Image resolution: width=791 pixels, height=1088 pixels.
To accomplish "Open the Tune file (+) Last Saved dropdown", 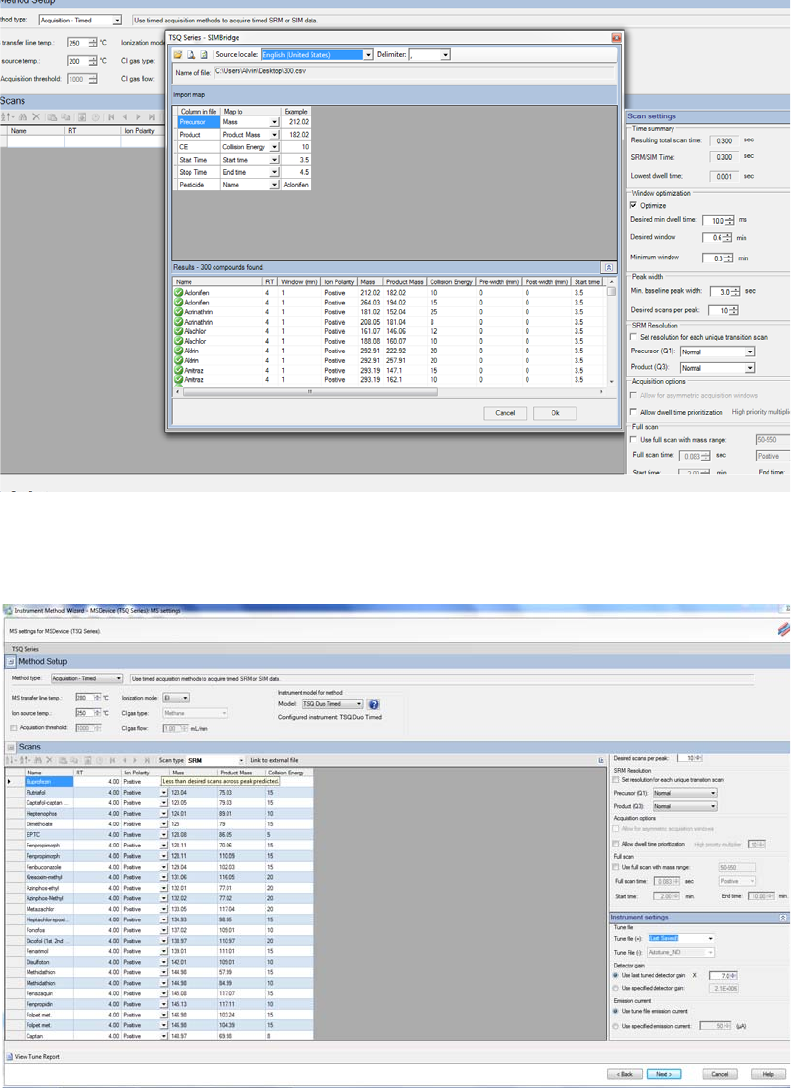I will (711, 938).
